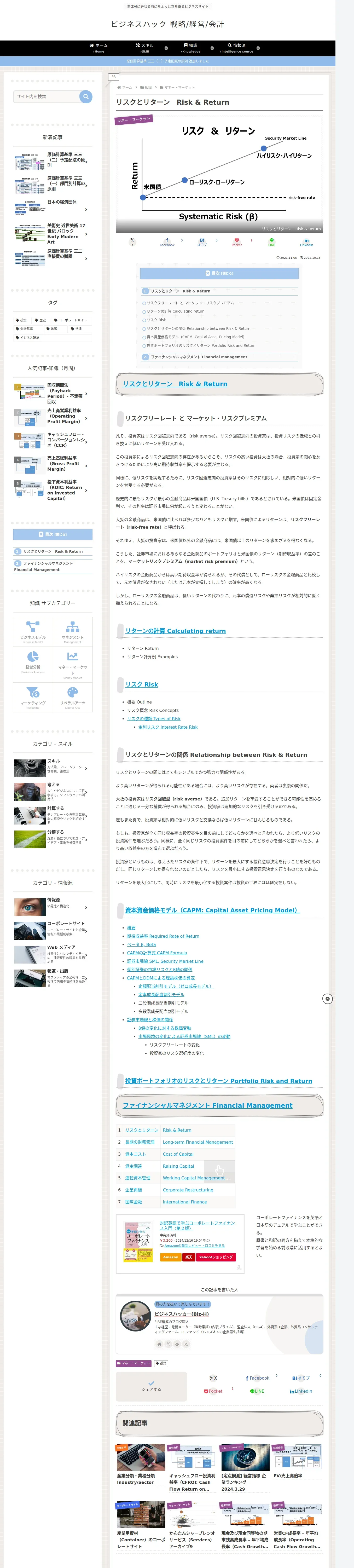Close the article table of contents
This screenshot has height=1568, width=354.
click(219, 273)
